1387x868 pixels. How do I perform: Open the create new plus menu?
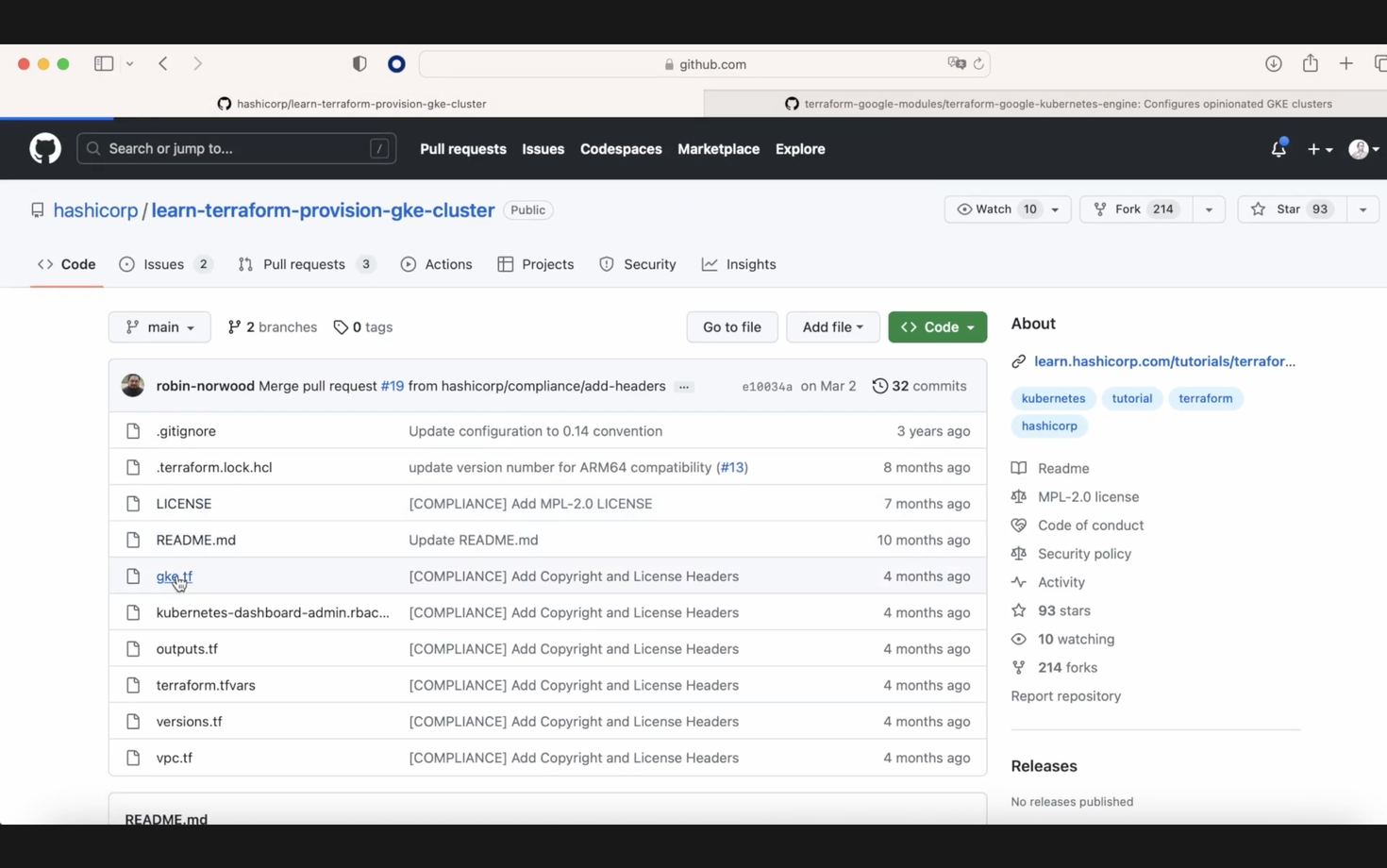(1319, 149)
